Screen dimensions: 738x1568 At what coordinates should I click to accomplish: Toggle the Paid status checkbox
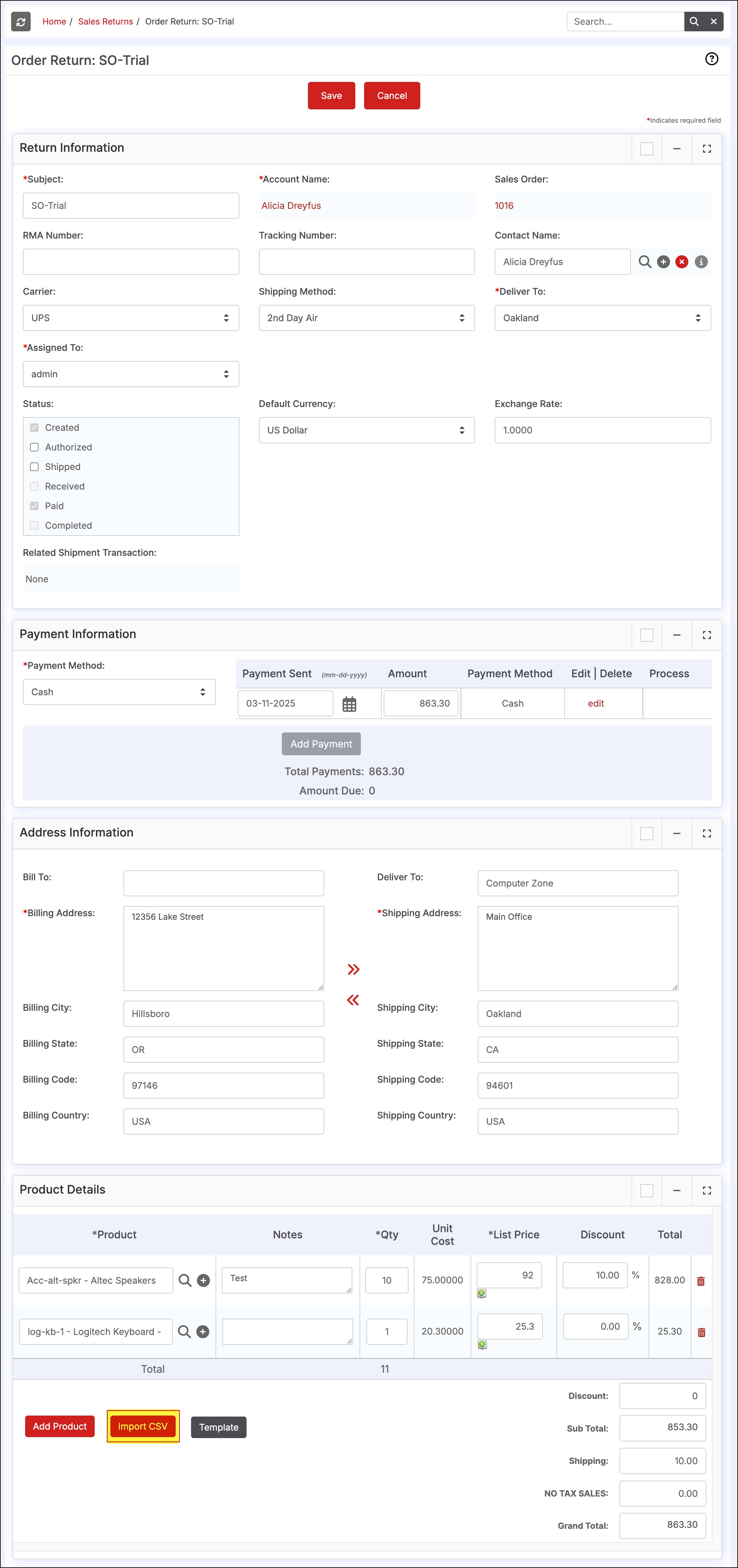(35, 506)
